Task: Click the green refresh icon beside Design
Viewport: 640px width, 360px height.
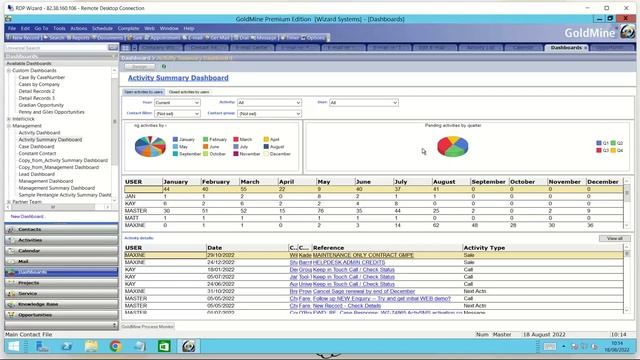Action: [x=164, y=66]
